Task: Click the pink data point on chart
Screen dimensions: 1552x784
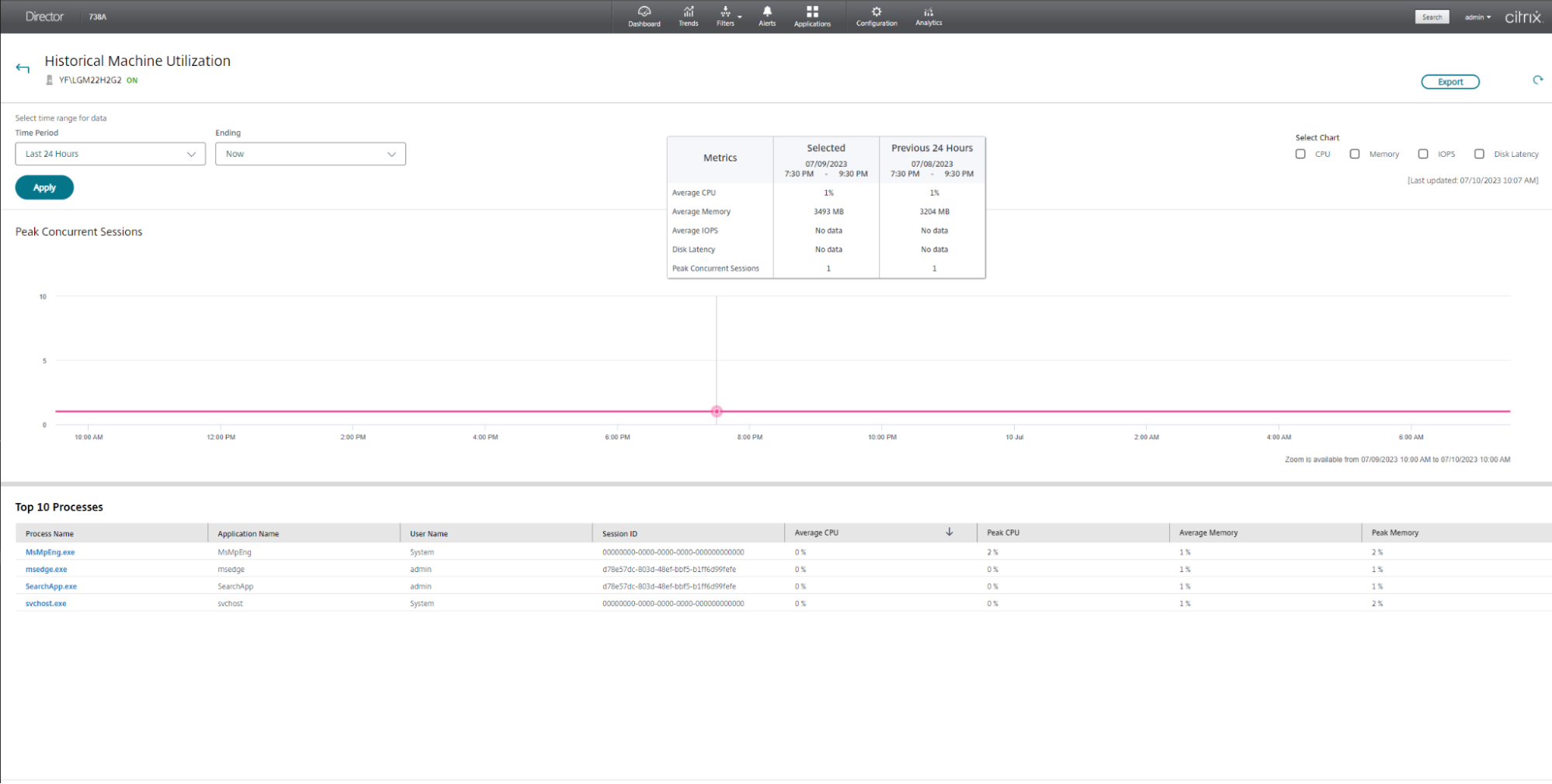Action: click(x=717, y=411)
